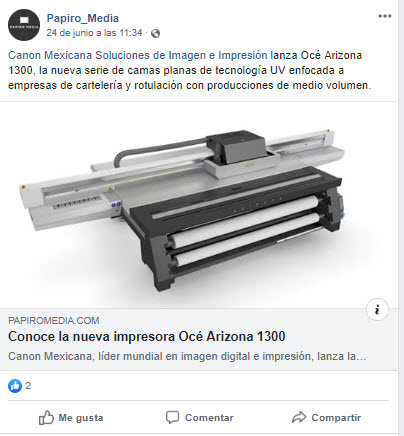
Task: Click the Papiro_Media profile avatar
Action: (x=24, y=25)
